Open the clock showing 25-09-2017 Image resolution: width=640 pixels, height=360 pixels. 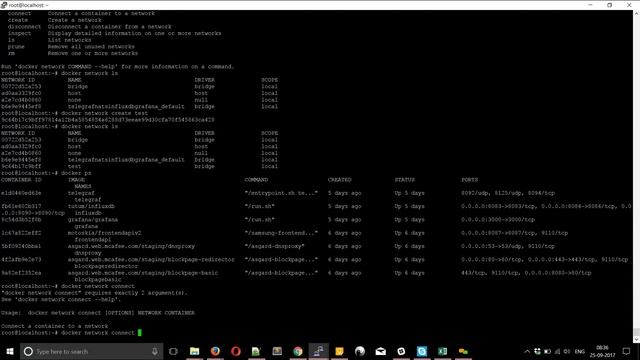pyautogui.click(x=602, y=351)
